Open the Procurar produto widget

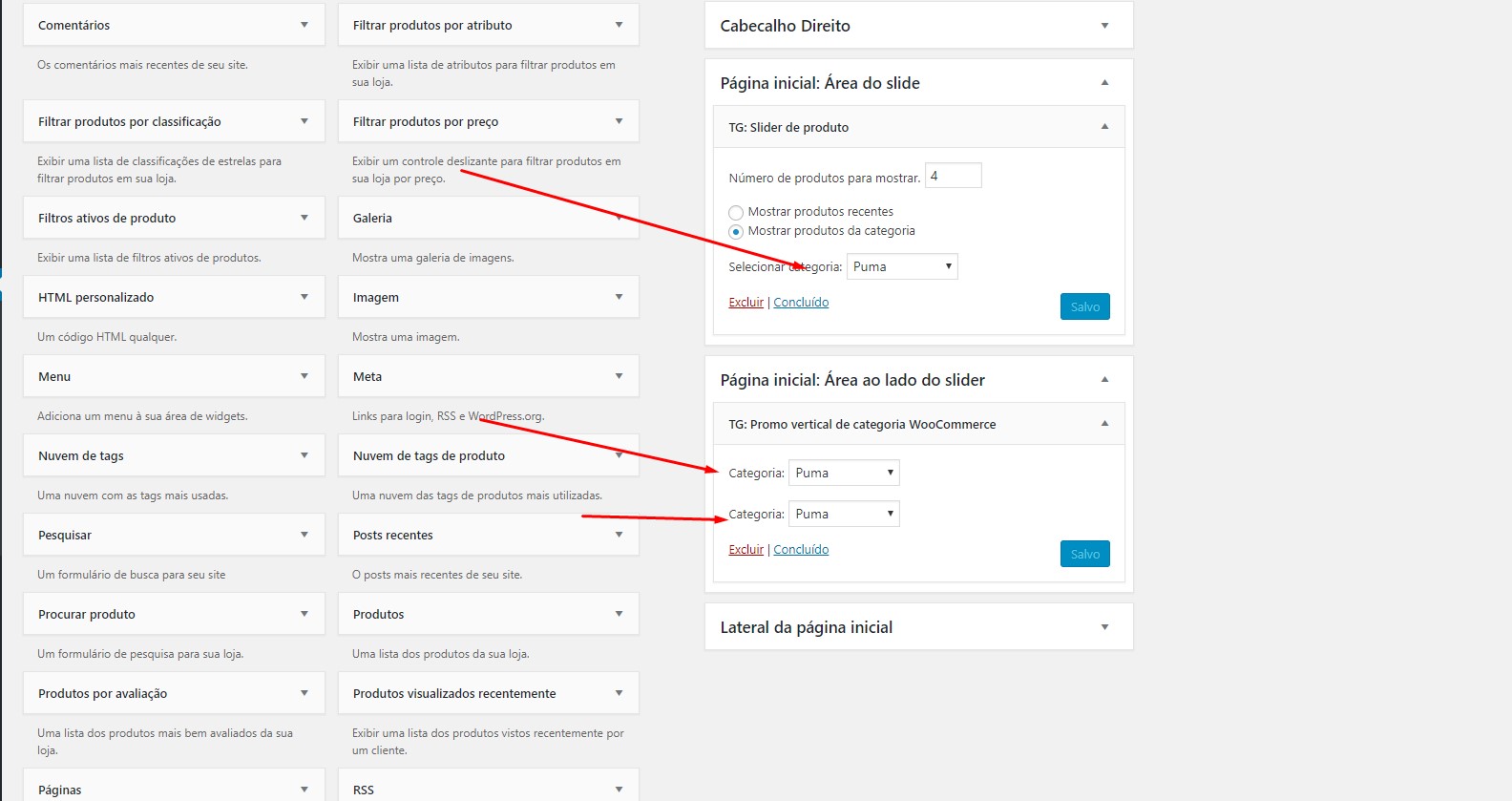click(174, 614)
